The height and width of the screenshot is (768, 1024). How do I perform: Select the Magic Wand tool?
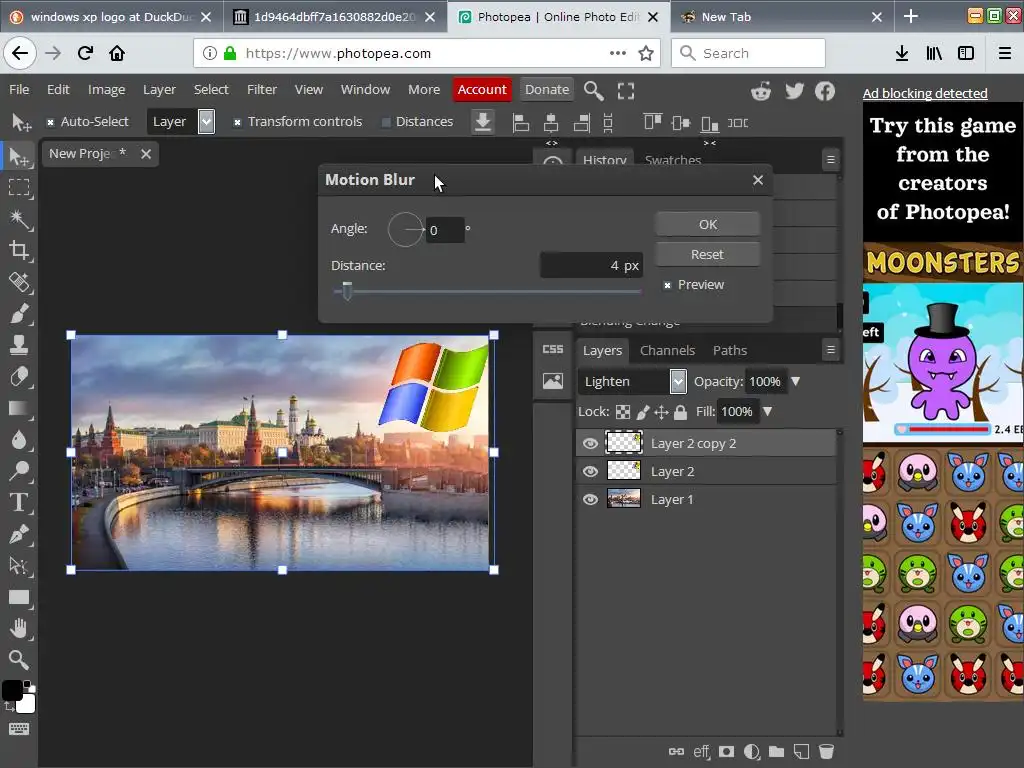[x=19, y=219]
